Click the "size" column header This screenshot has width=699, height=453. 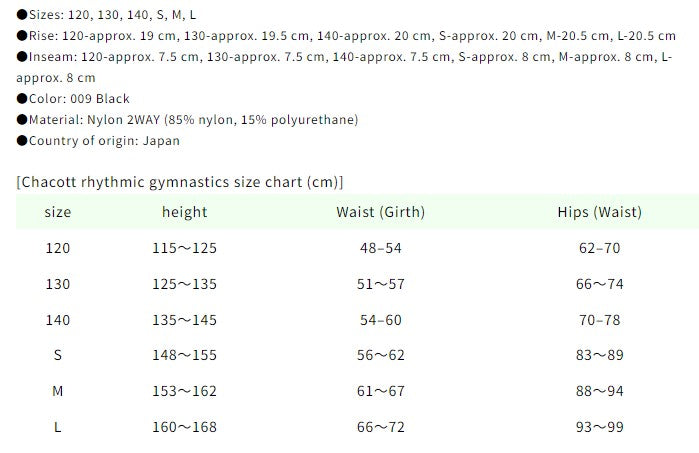(58, 212)
